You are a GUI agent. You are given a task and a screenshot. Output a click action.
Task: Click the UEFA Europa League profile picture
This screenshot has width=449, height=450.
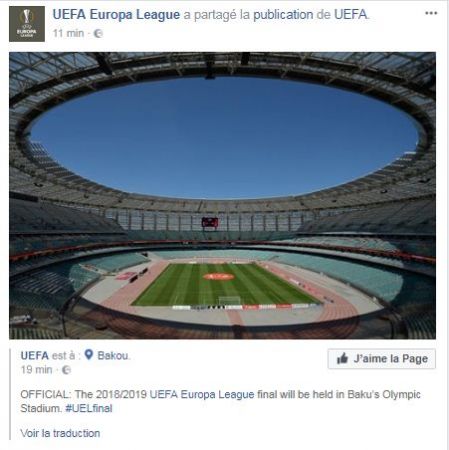point(27,24)
